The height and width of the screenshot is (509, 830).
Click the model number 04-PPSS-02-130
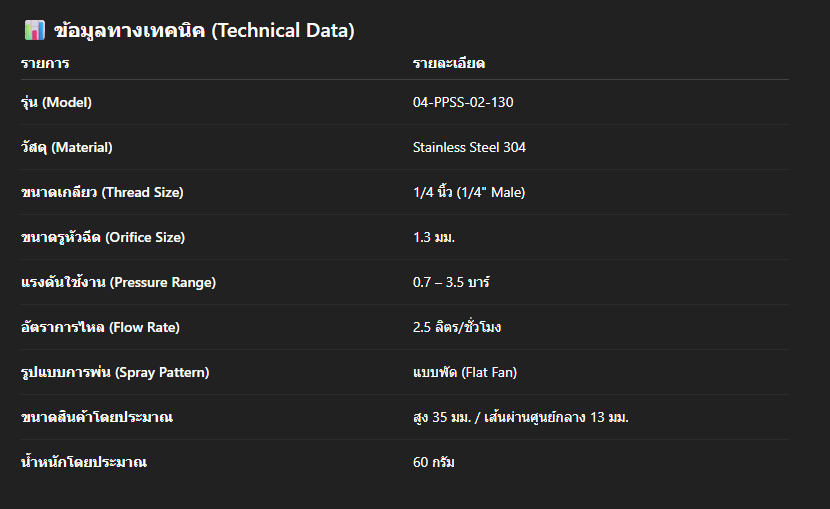click(x=463, y=102)
